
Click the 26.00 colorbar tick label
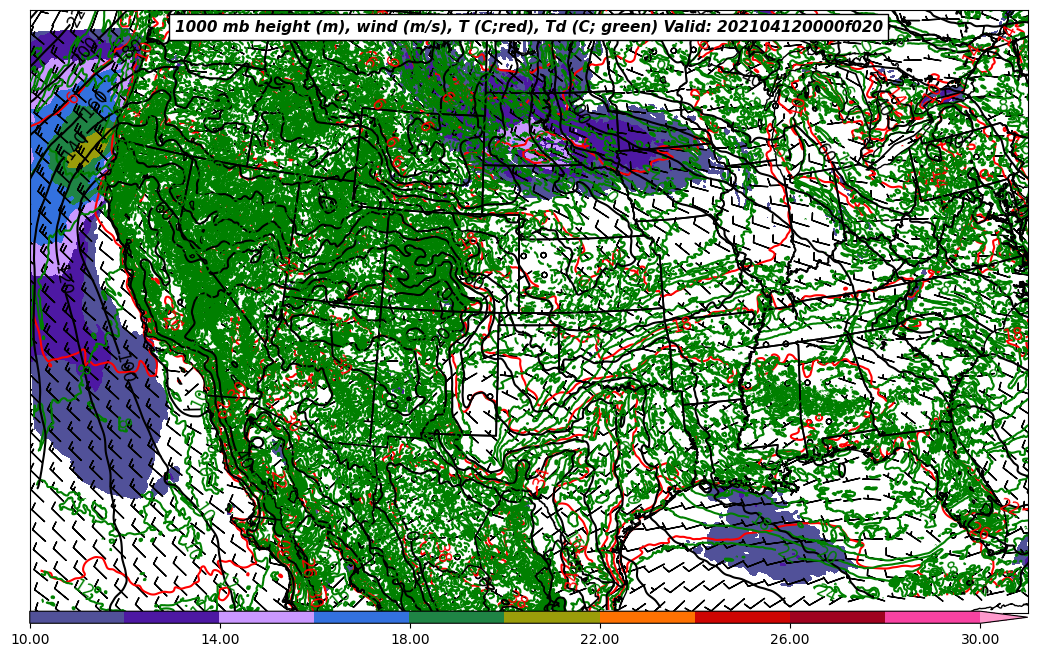click(x=790, y=638)
